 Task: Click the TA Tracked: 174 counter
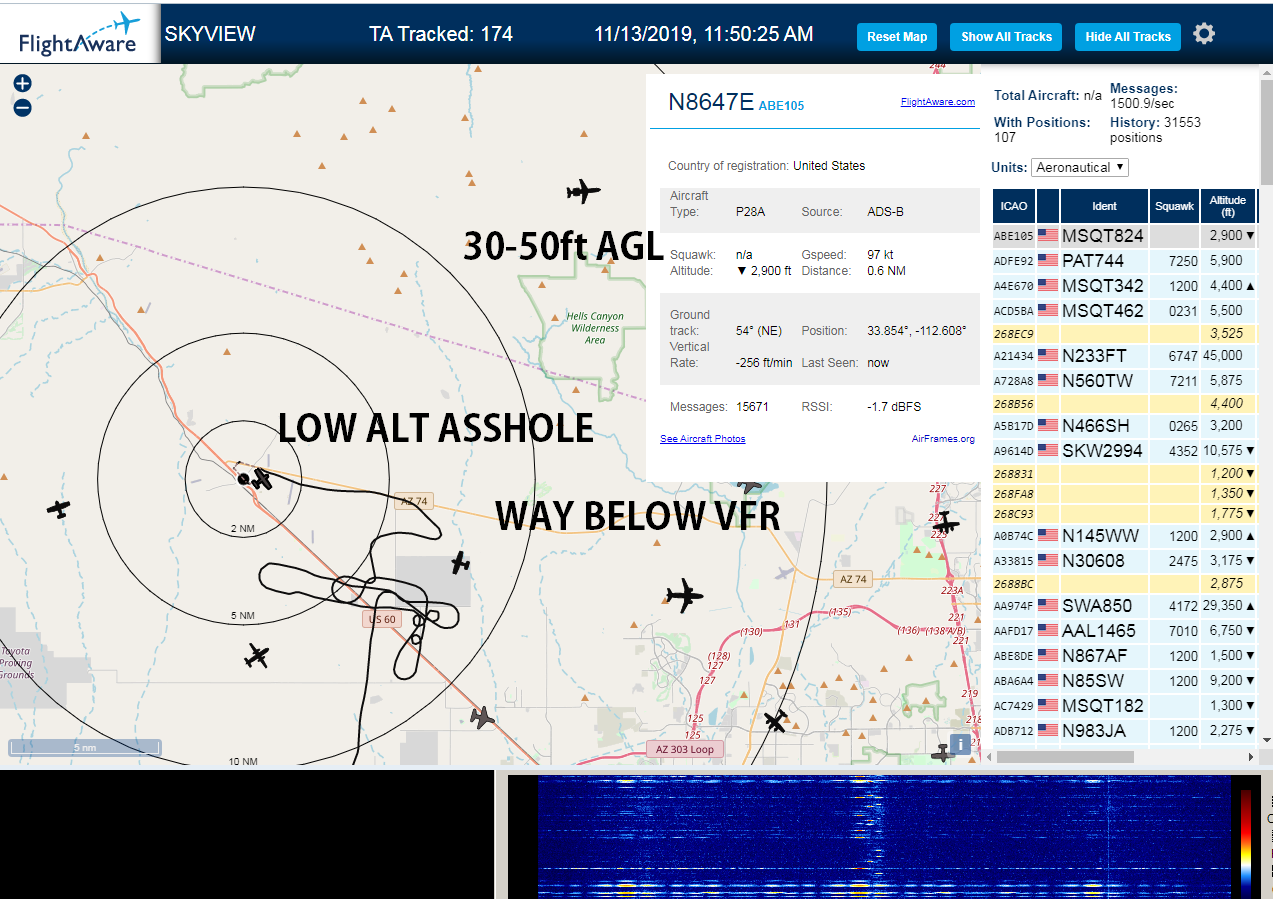(x=441, y=34)
